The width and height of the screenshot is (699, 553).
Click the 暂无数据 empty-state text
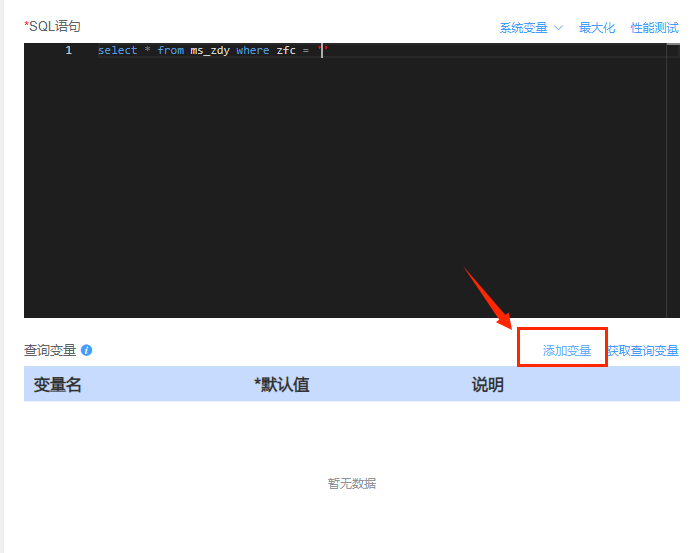(x=352, y=483)
